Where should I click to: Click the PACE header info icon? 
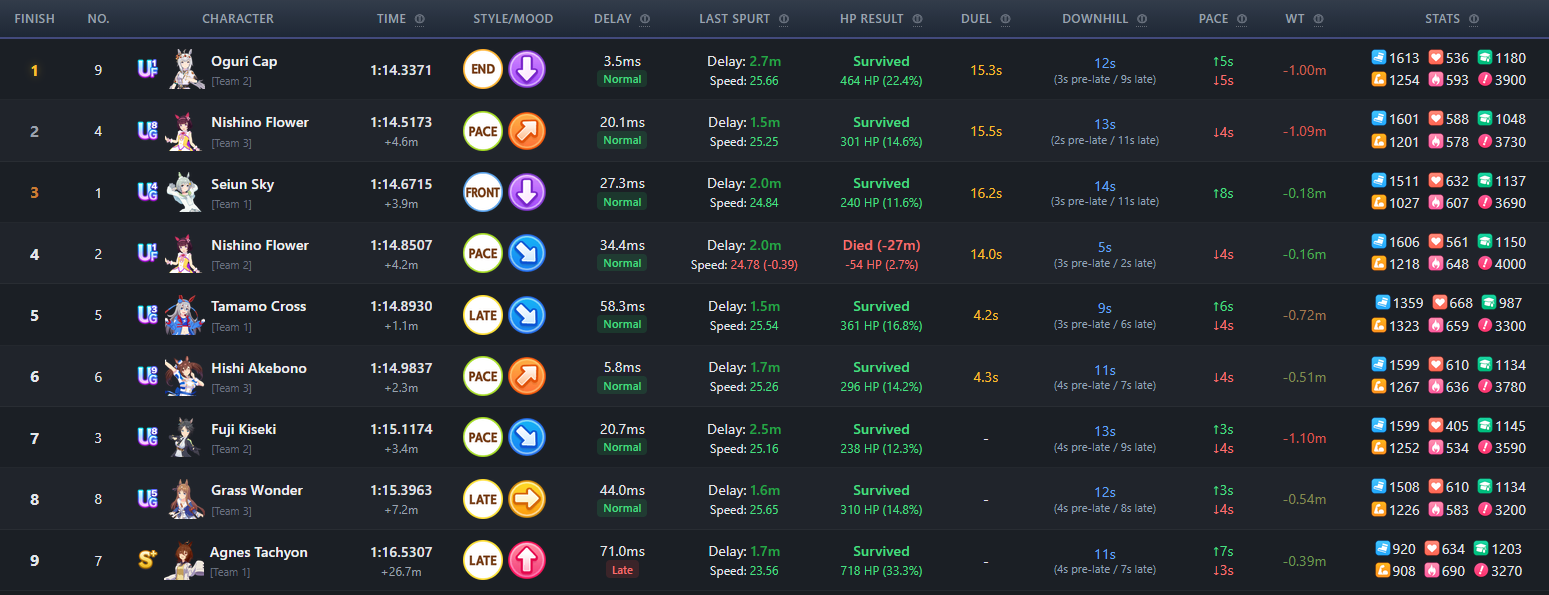click(1241, 19)
